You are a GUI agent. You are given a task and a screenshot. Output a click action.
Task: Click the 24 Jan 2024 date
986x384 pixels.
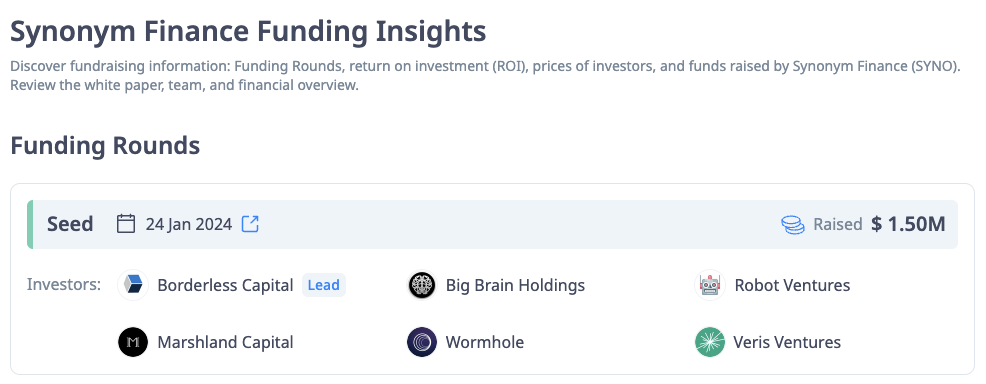coord(189,224)
